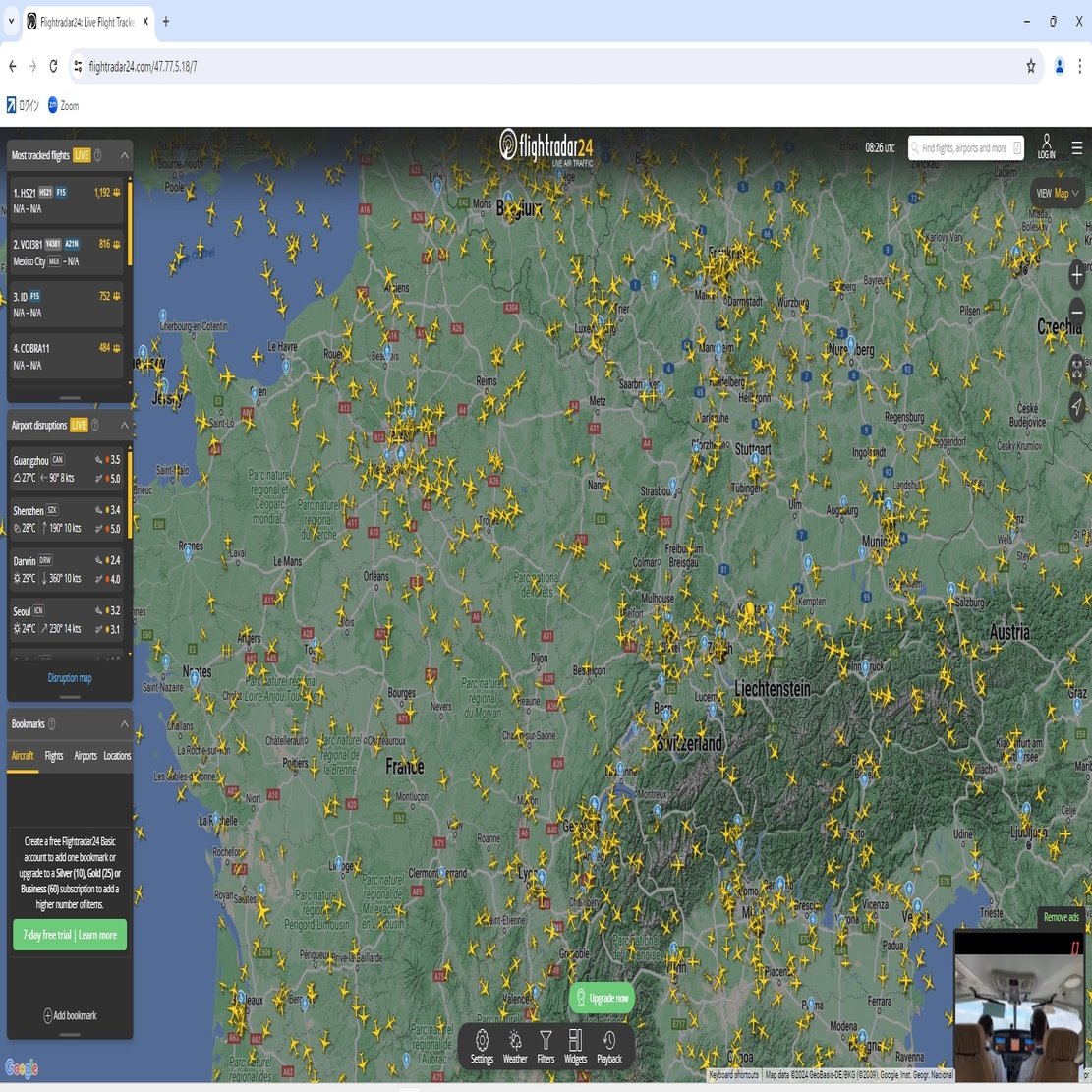Viewport: 1092px width, 1092px height.
Task: Open the hamburger menu at top right
Action: coord(1076,147)
